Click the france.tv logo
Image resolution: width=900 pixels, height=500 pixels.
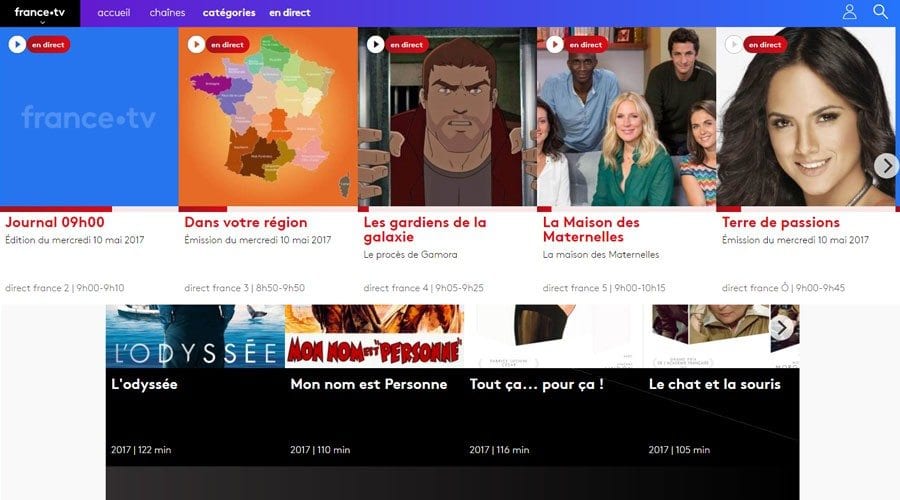40,11
